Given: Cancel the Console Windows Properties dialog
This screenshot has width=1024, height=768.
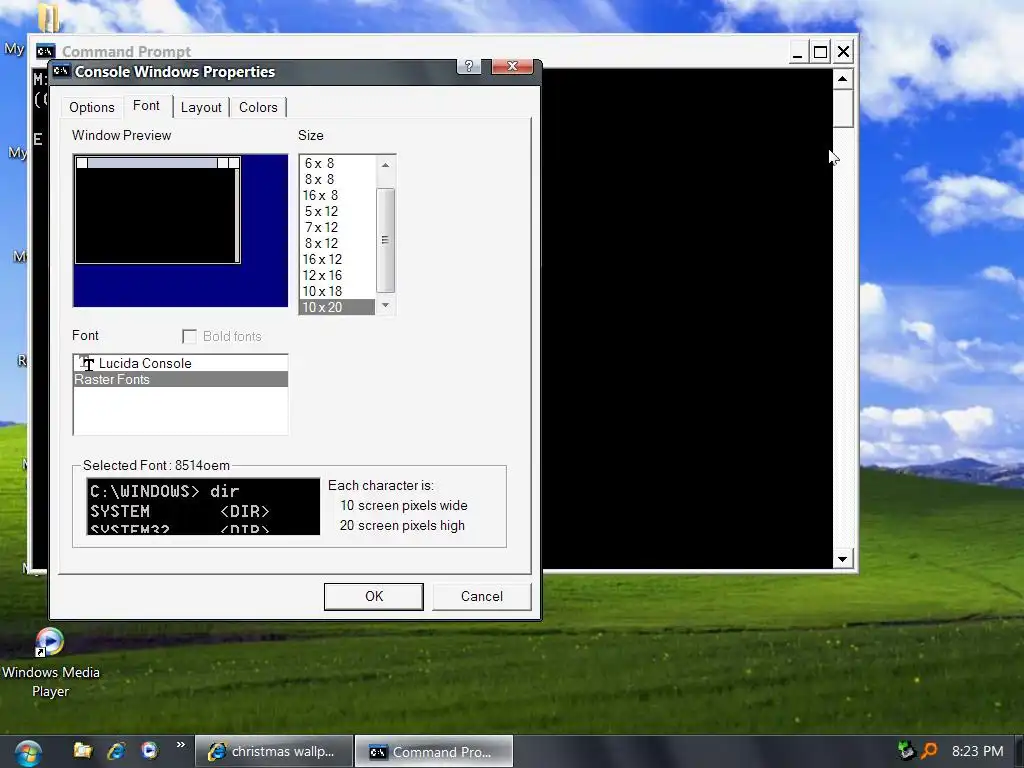Looking at the screenshot, I should click(482, 596).
